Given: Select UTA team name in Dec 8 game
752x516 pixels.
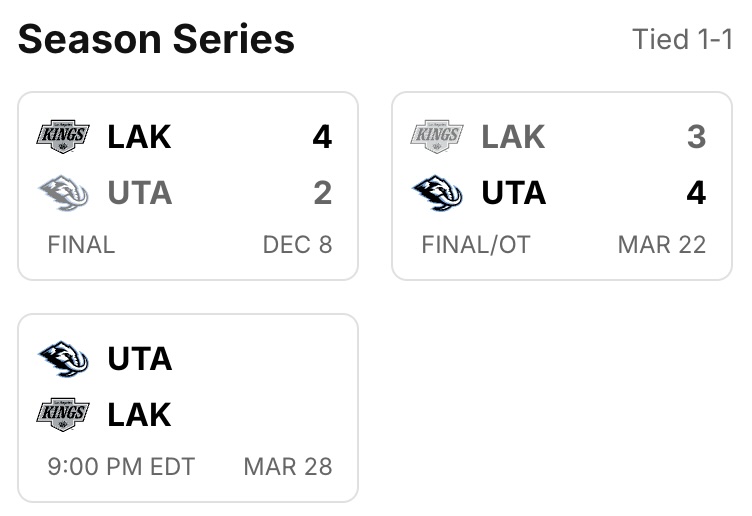Looking at the screenshot, I should [x=139, y=193].
